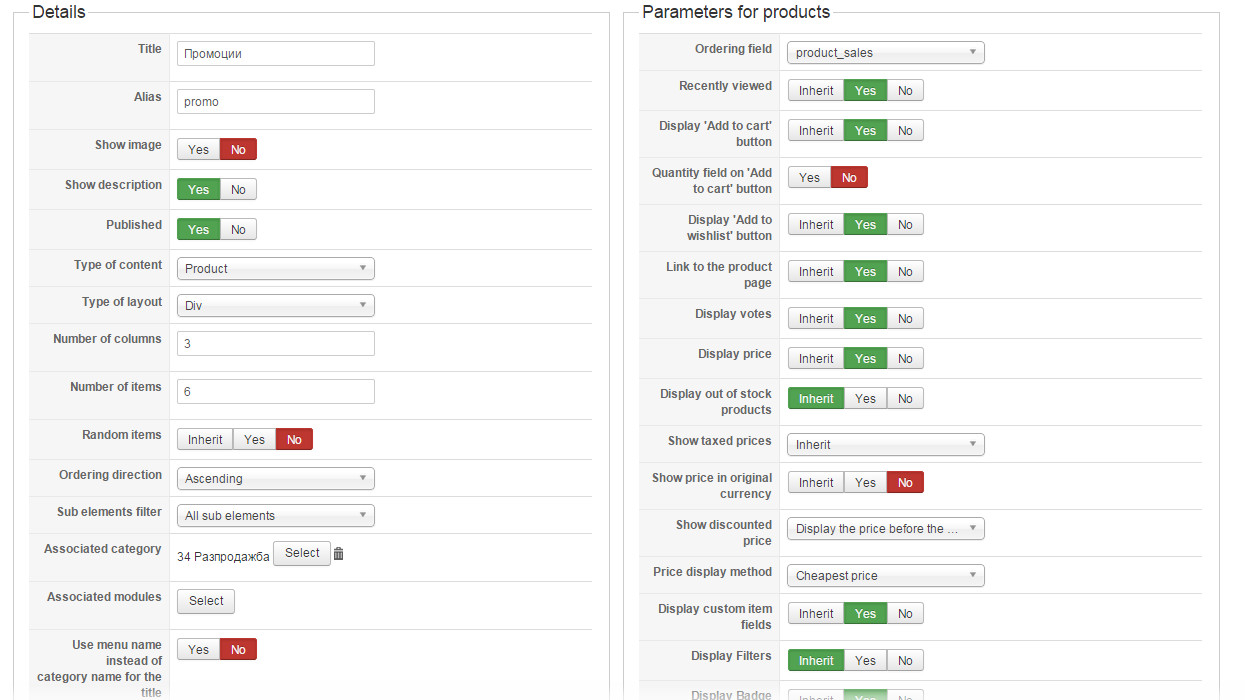This screenshot has height=700, width=1245.
Task: Click into the Title text field
Action: click(275, 53)
